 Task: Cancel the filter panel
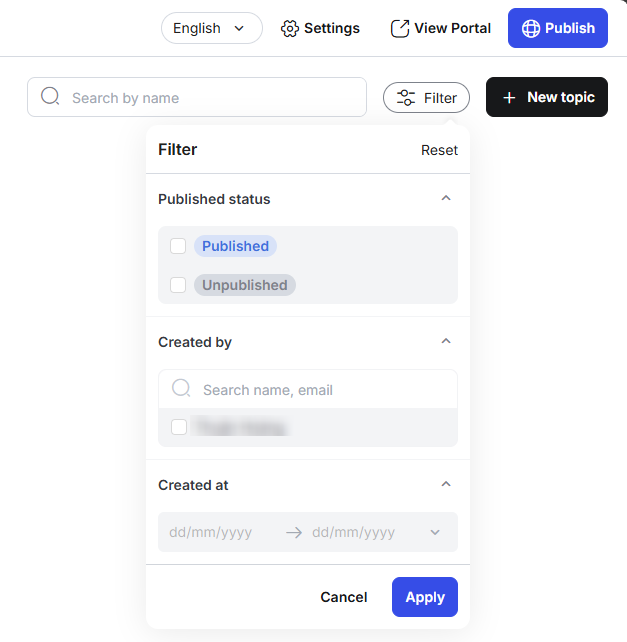[x=344, y=597]
